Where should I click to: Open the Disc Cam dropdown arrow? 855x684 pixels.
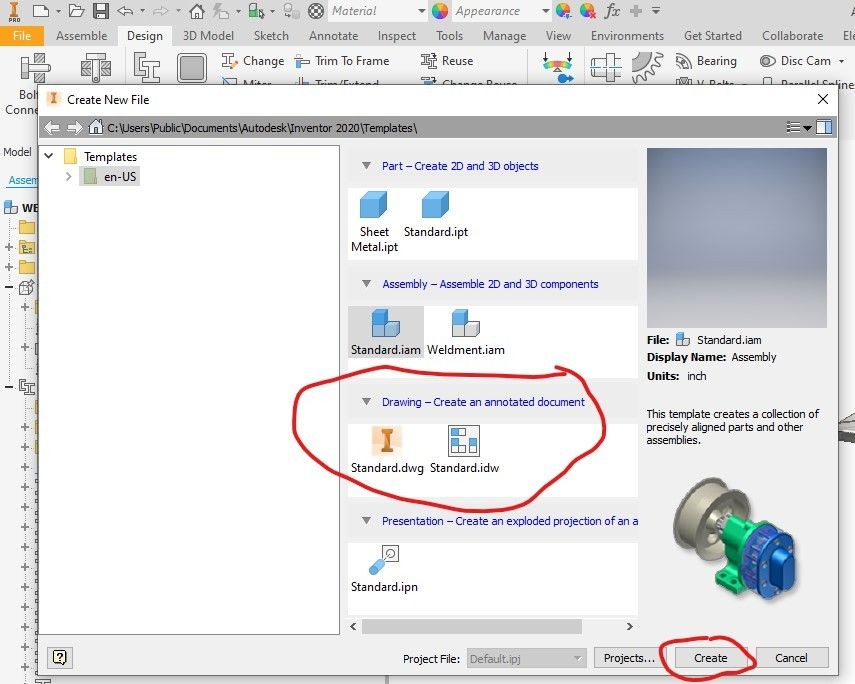pos(842,61)
